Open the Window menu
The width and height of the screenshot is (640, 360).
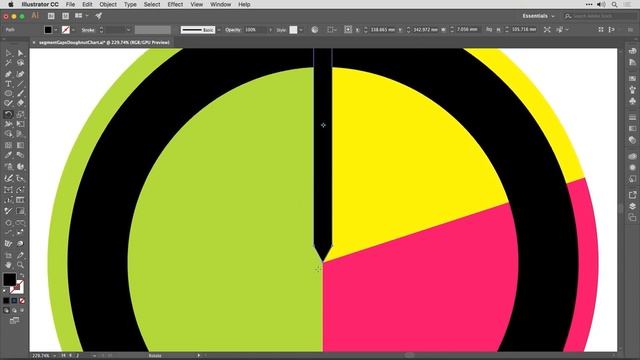coord(220,4)
